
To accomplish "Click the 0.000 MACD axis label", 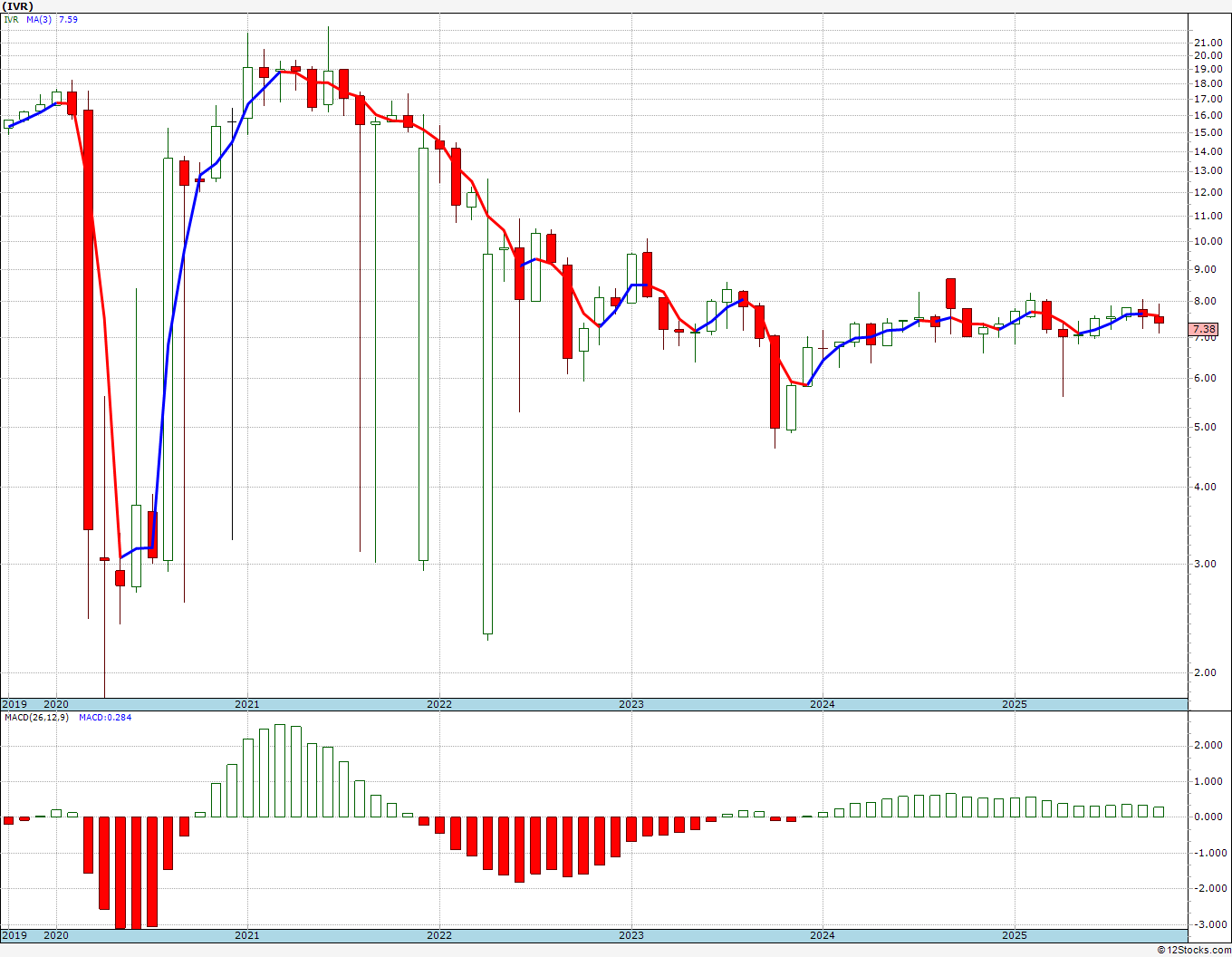I will tap(1209, 817).
